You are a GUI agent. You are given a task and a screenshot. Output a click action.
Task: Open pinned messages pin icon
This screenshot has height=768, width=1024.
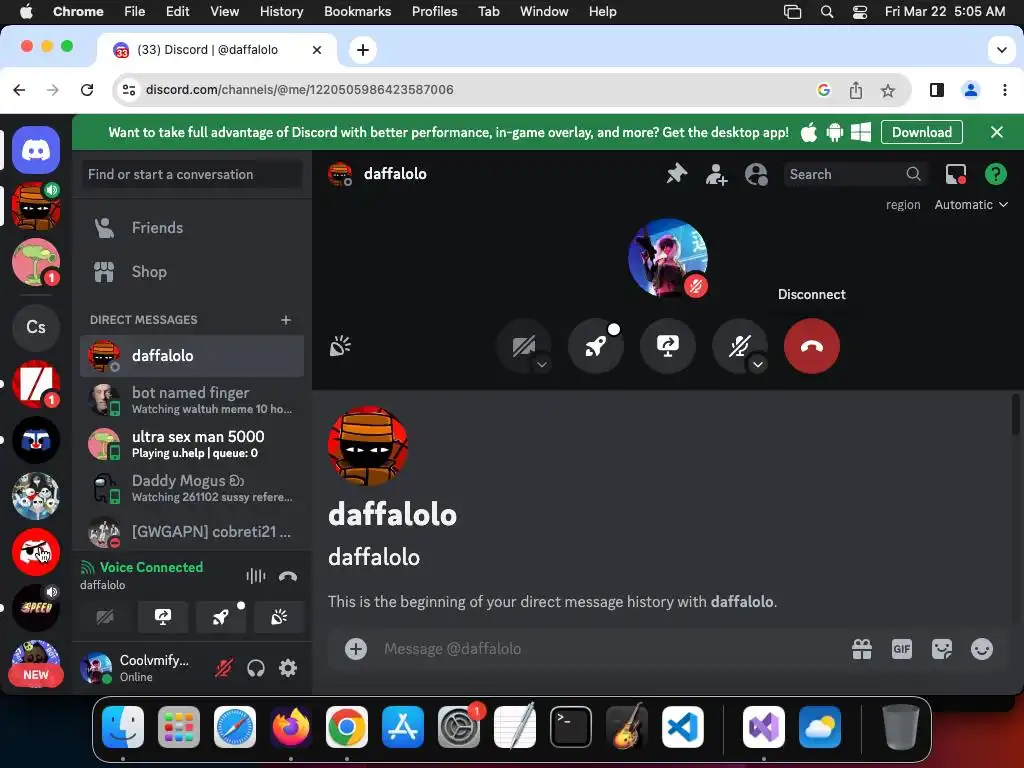click(x=677, y=174)
